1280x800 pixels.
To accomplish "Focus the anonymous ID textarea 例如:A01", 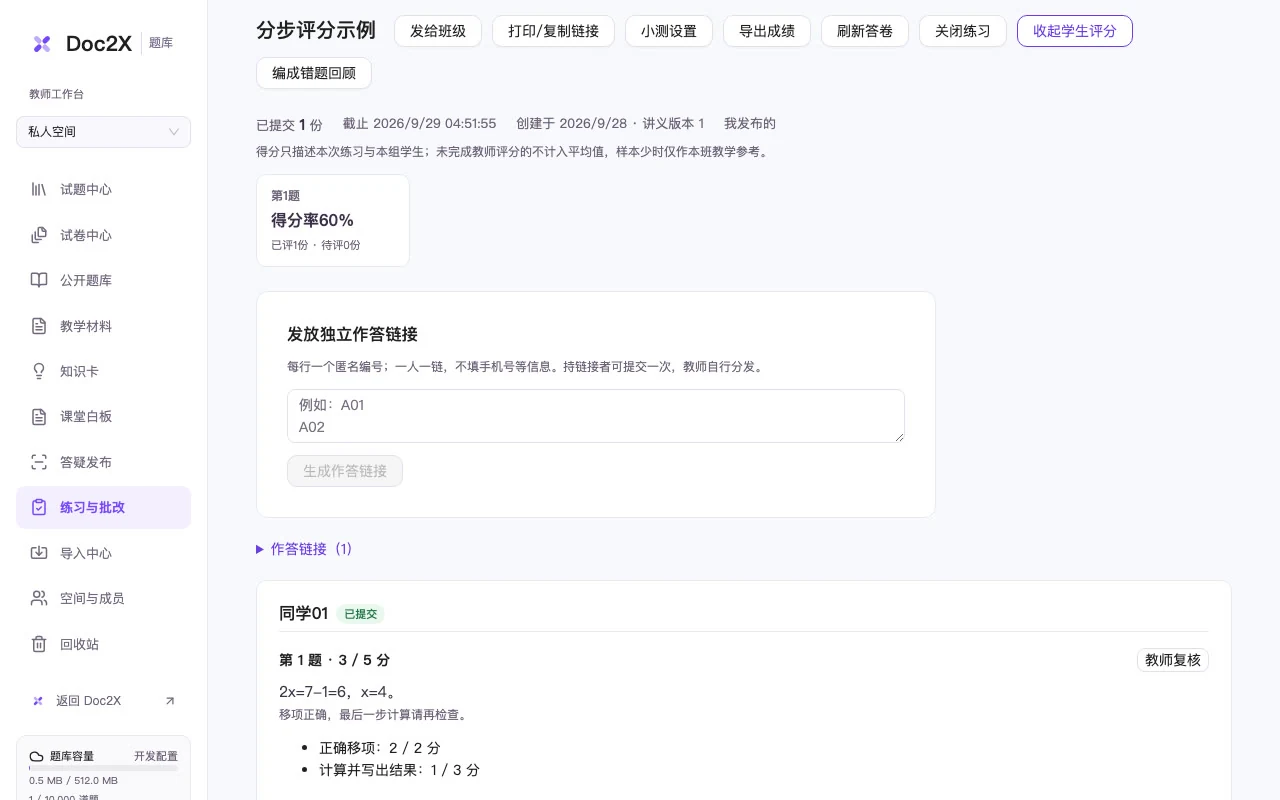I will 596,416.
